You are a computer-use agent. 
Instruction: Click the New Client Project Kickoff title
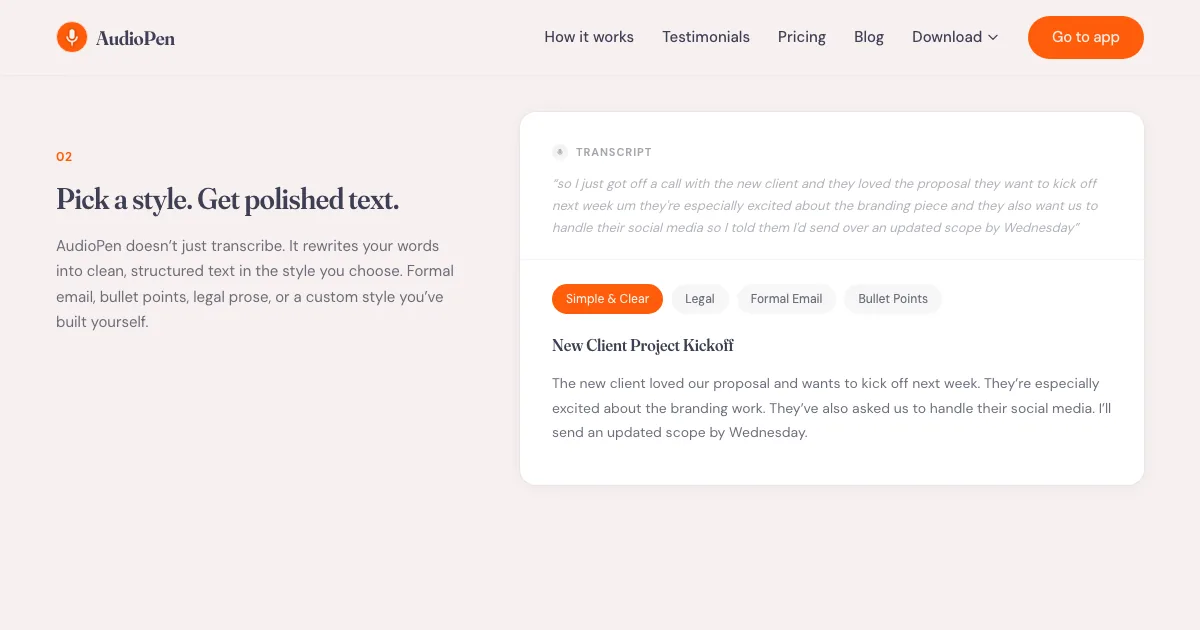pos(643,346)
